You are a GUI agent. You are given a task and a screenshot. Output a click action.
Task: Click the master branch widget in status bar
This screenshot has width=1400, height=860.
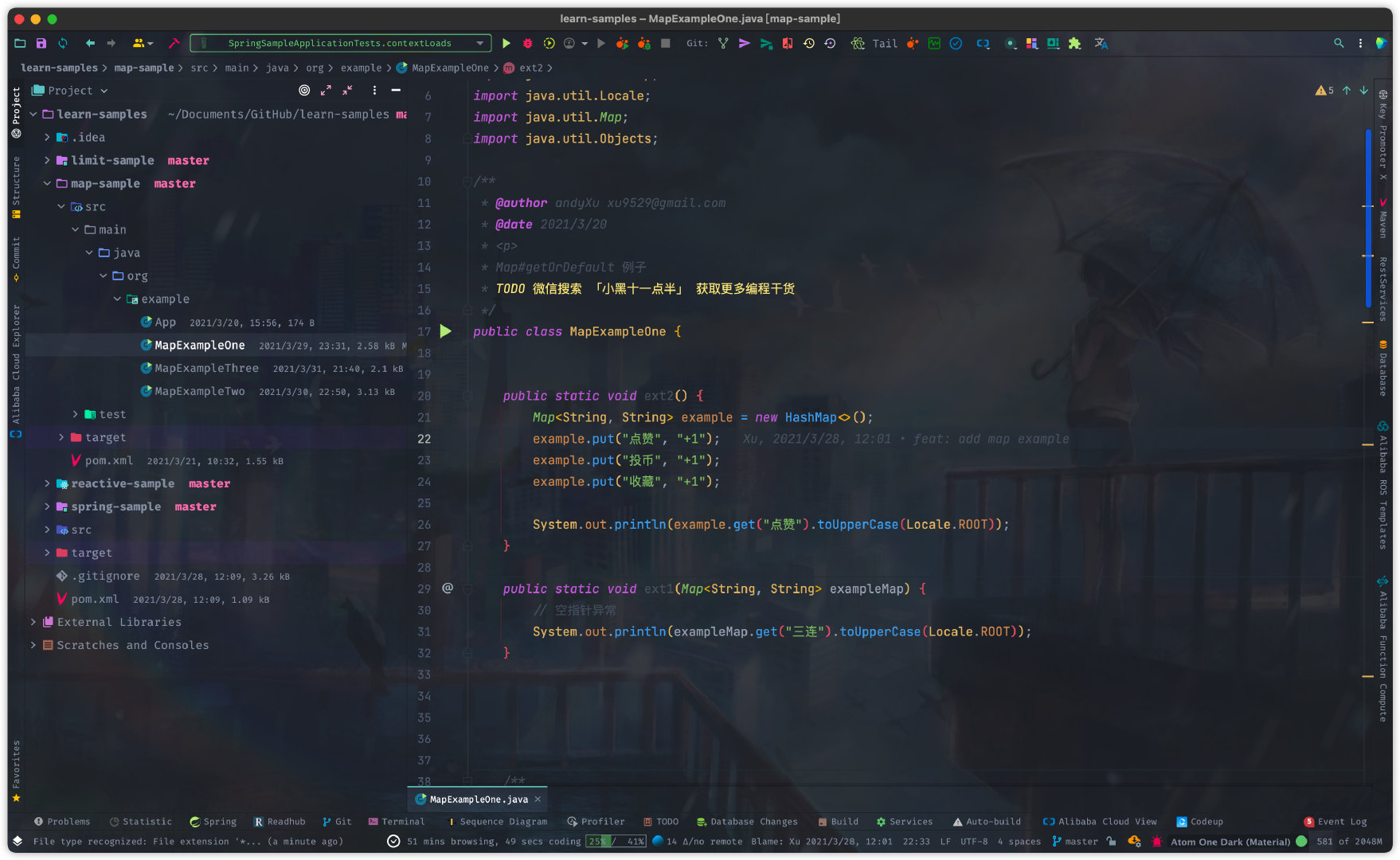(1075, 841)
